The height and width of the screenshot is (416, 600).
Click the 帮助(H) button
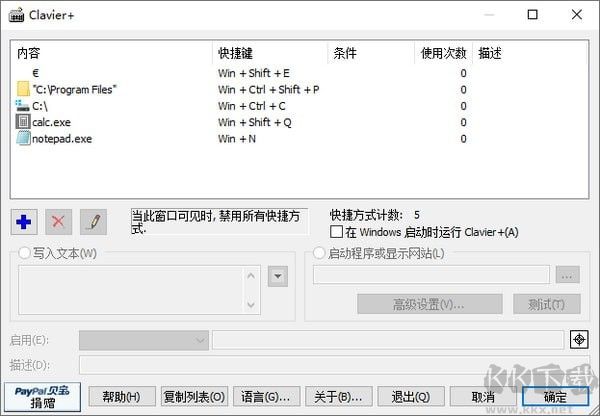(122, 396)
